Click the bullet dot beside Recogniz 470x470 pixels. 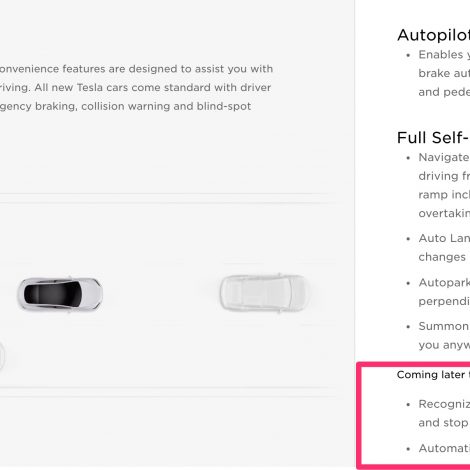[x=408, y=405]
